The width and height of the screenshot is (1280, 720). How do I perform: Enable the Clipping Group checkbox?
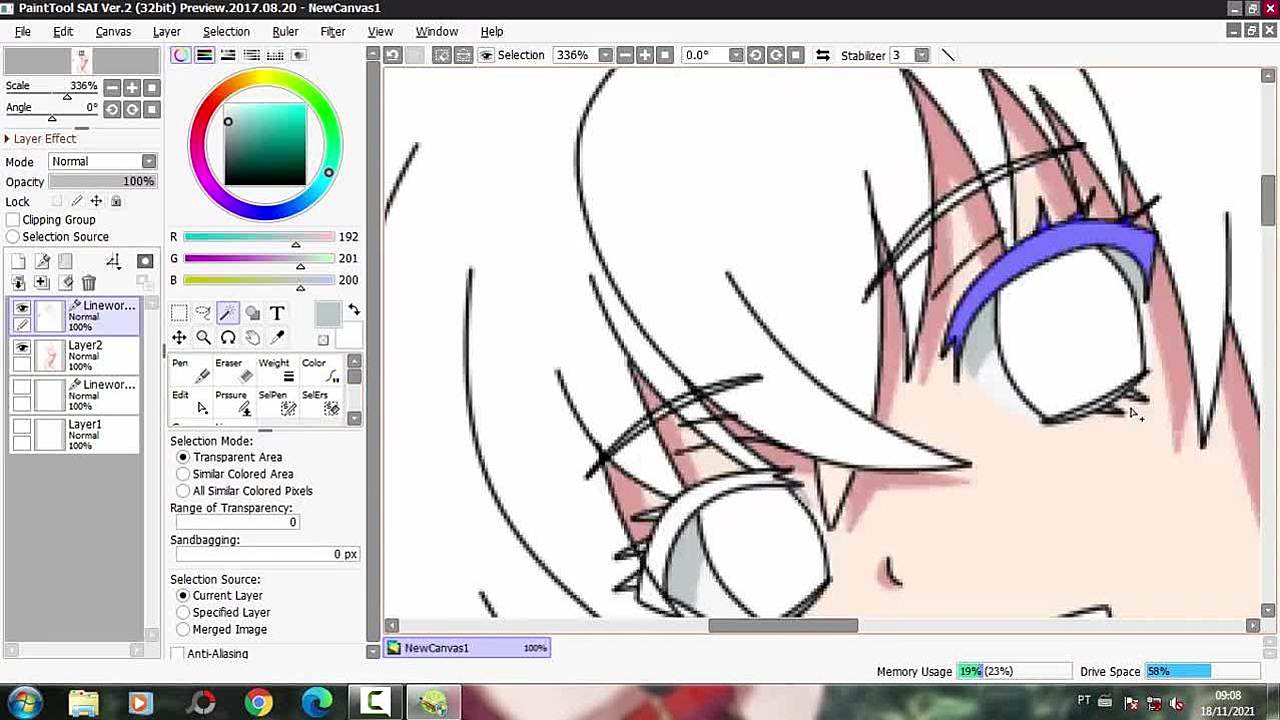[x=13, y=220]
